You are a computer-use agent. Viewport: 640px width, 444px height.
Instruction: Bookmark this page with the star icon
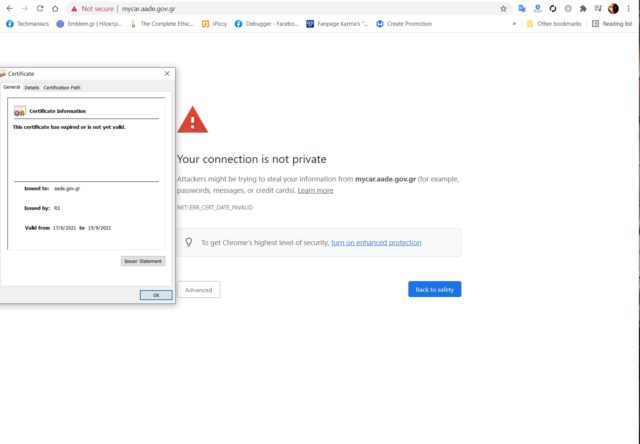click(503, 9)
